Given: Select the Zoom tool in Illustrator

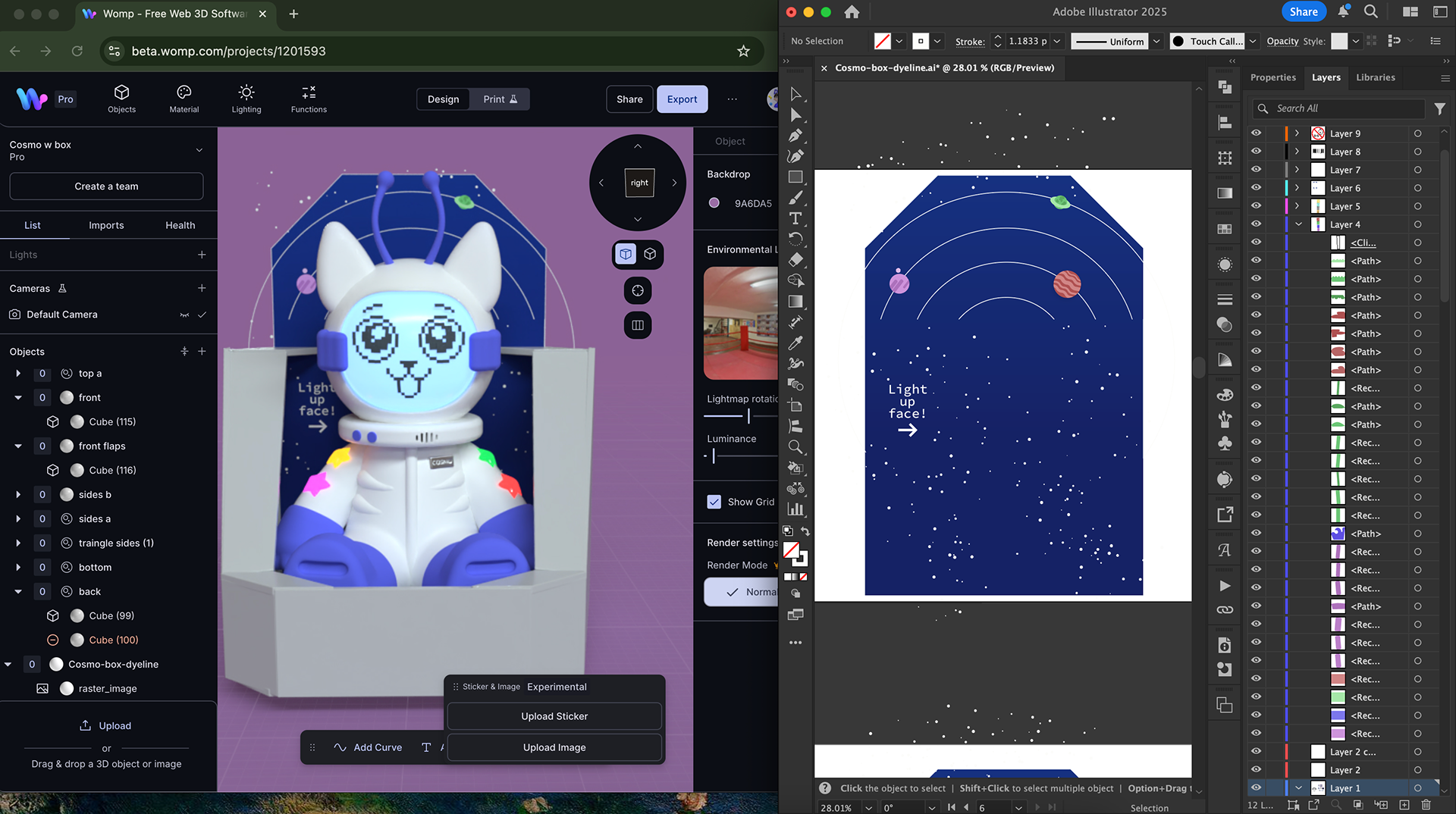Looking at the screenshot, I should (x=795, y=447).
